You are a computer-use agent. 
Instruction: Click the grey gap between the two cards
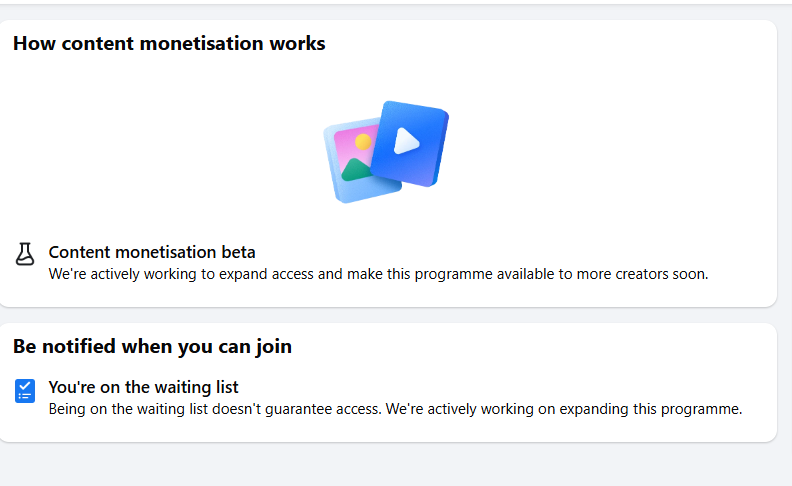388,315
